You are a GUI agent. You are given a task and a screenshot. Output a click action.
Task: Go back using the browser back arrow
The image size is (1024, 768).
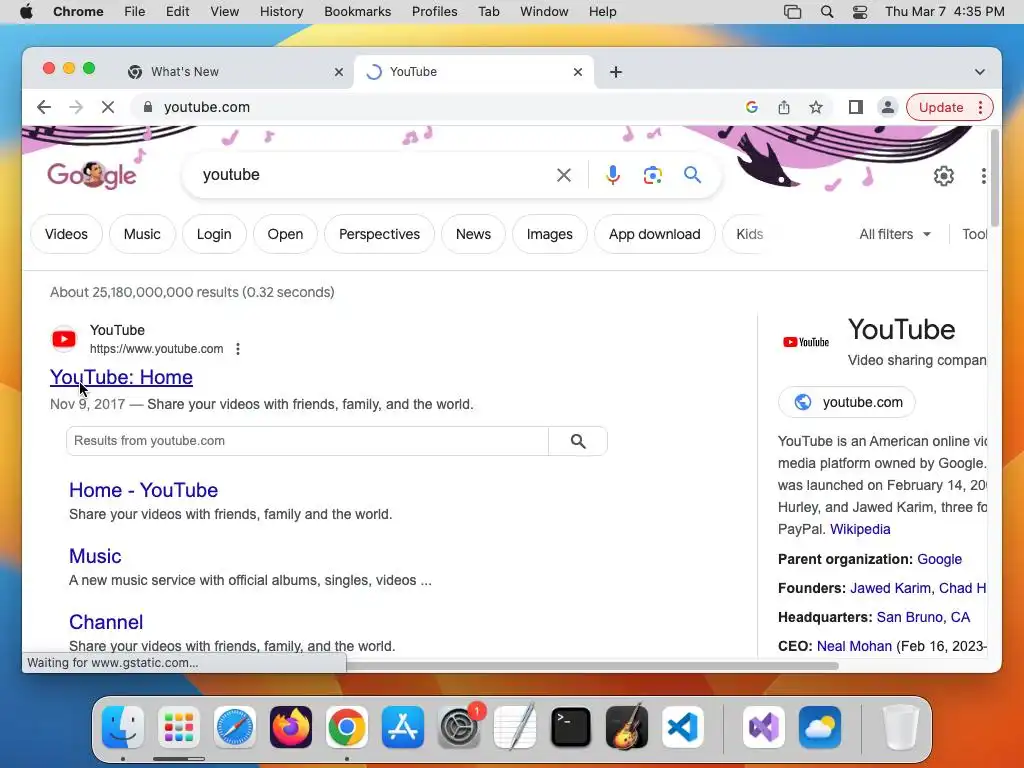click(44, 107)
